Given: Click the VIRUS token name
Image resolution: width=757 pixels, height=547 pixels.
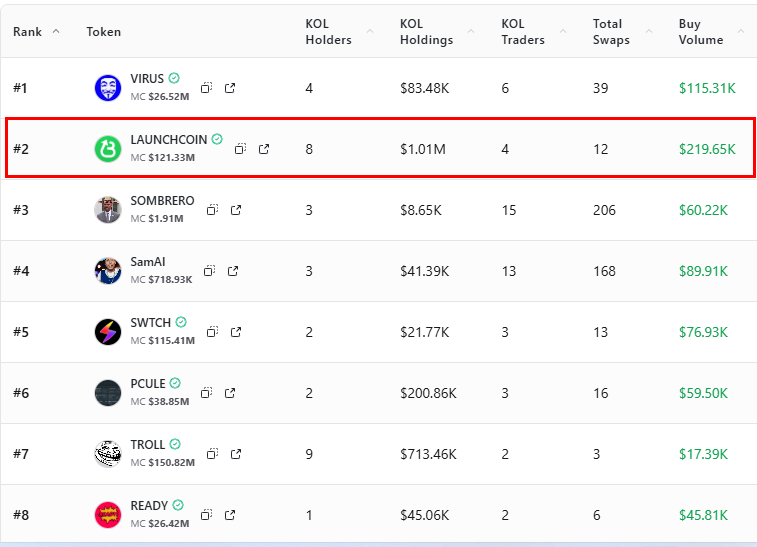Looking at the screenshot, I should coord(147,79).
